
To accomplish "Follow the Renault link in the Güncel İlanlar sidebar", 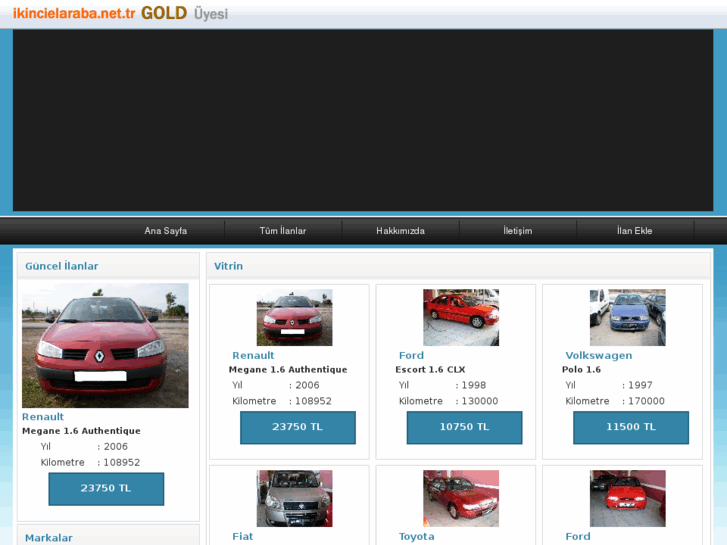I will (43, 417).
